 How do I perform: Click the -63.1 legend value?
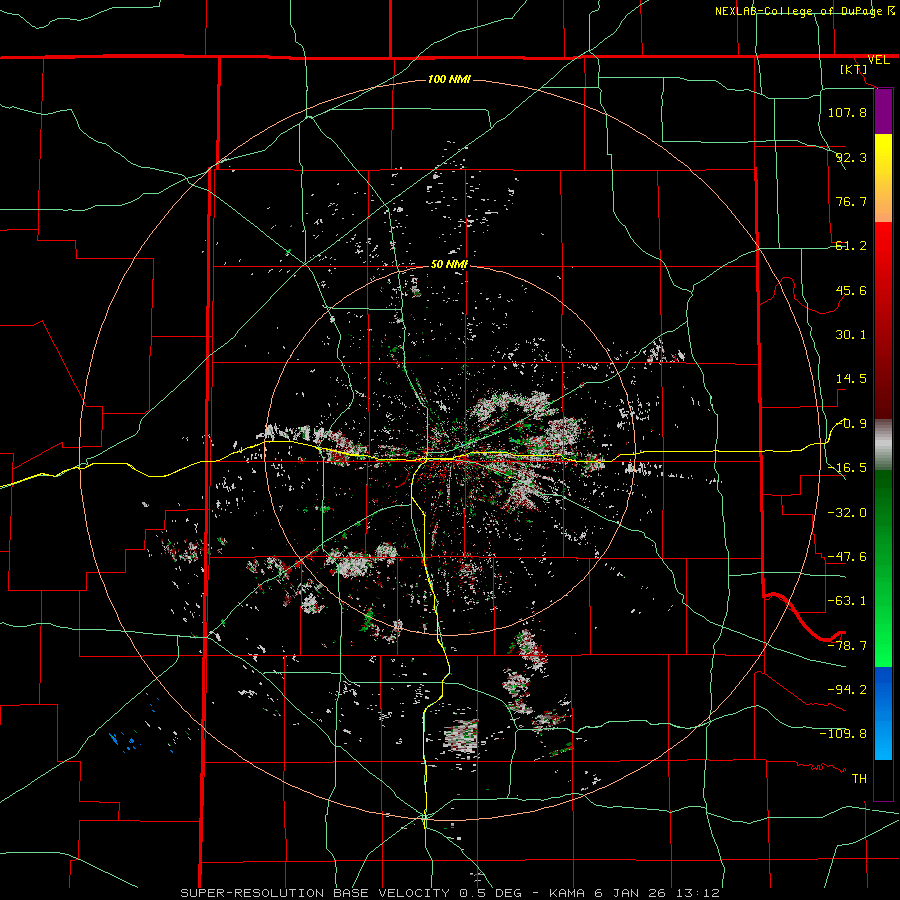(847, 601)
